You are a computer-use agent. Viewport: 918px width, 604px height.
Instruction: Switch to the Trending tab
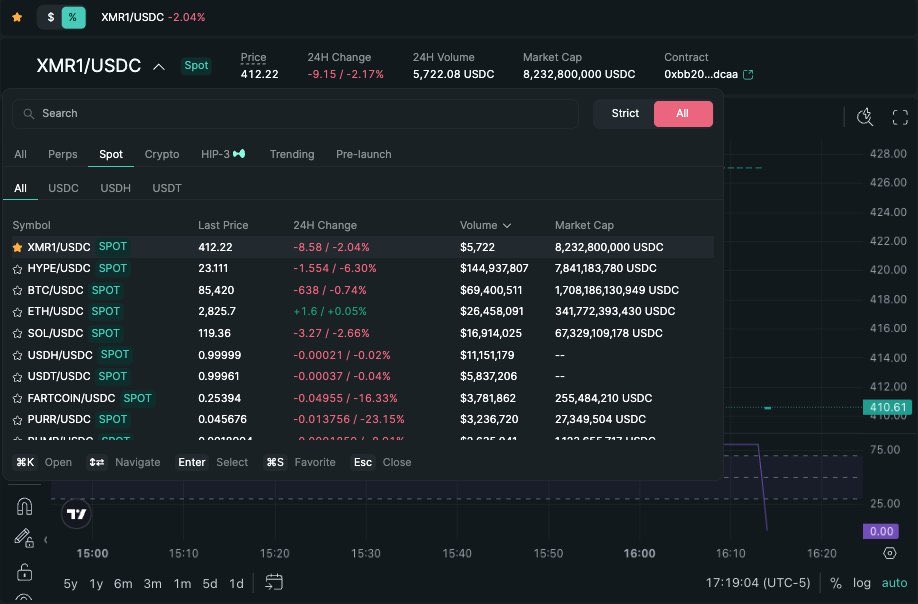coord(292,154)
